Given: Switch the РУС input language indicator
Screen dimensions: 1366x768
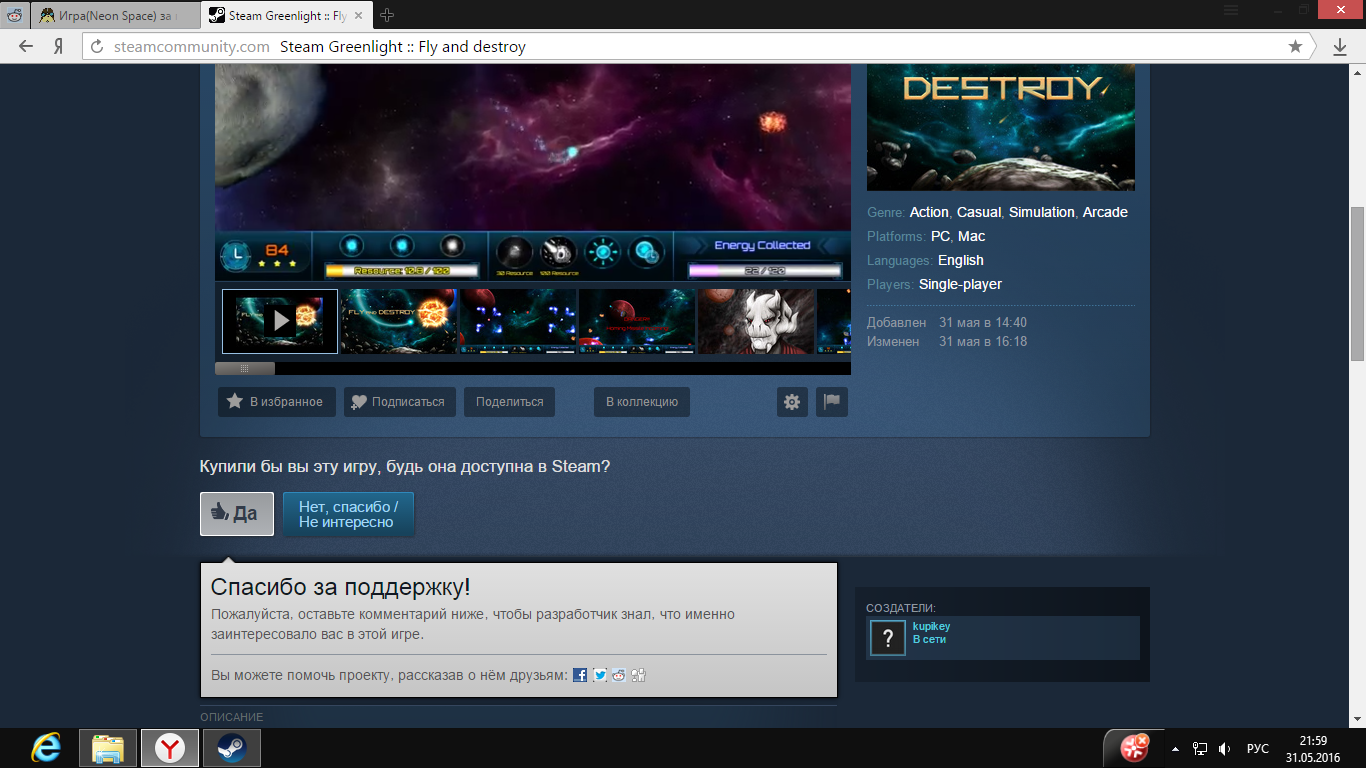Looking at the screenshot, I should [1258, 749].
